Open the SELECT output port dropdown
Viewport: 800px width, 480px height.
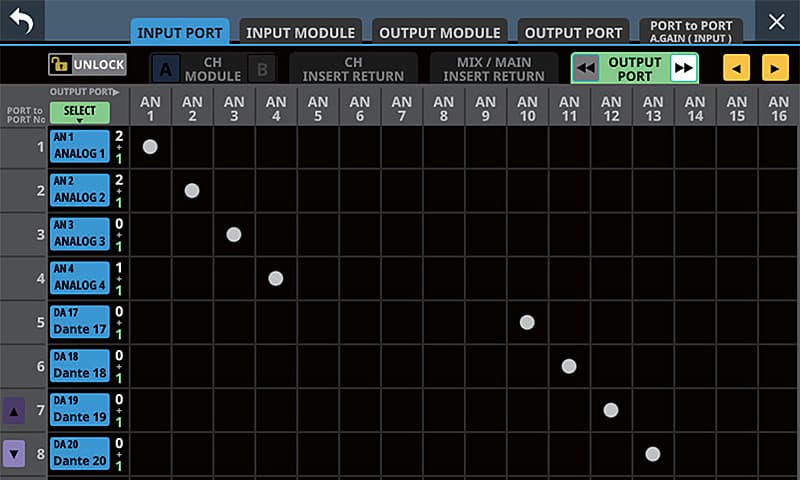80,112
